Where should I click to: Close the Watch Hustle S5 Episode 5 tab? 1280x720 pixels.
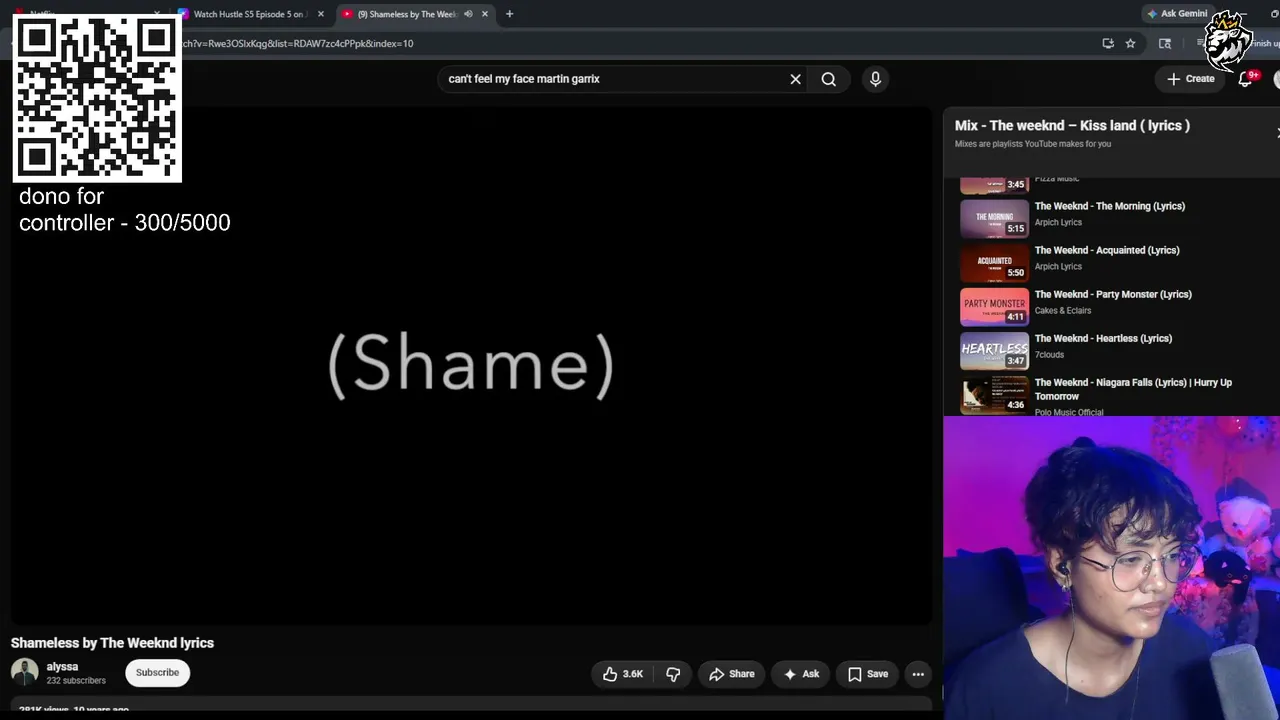coord(321,14)
